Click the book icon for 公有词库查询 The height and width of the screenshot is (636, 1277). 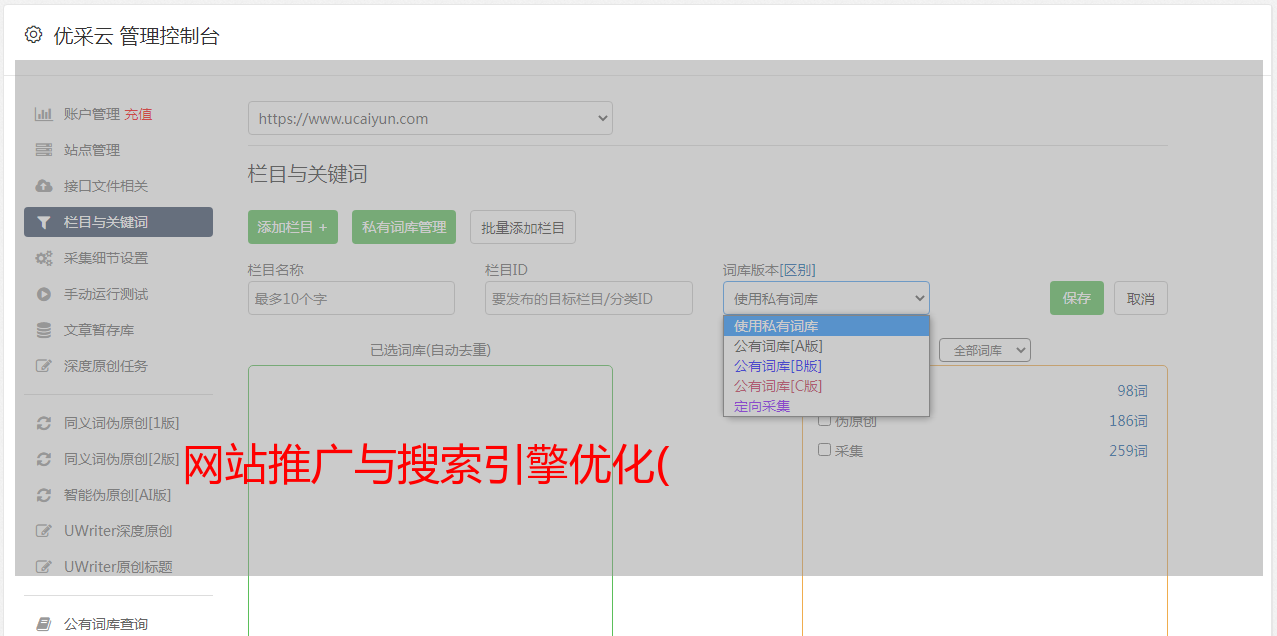click(x=44, y=624)
